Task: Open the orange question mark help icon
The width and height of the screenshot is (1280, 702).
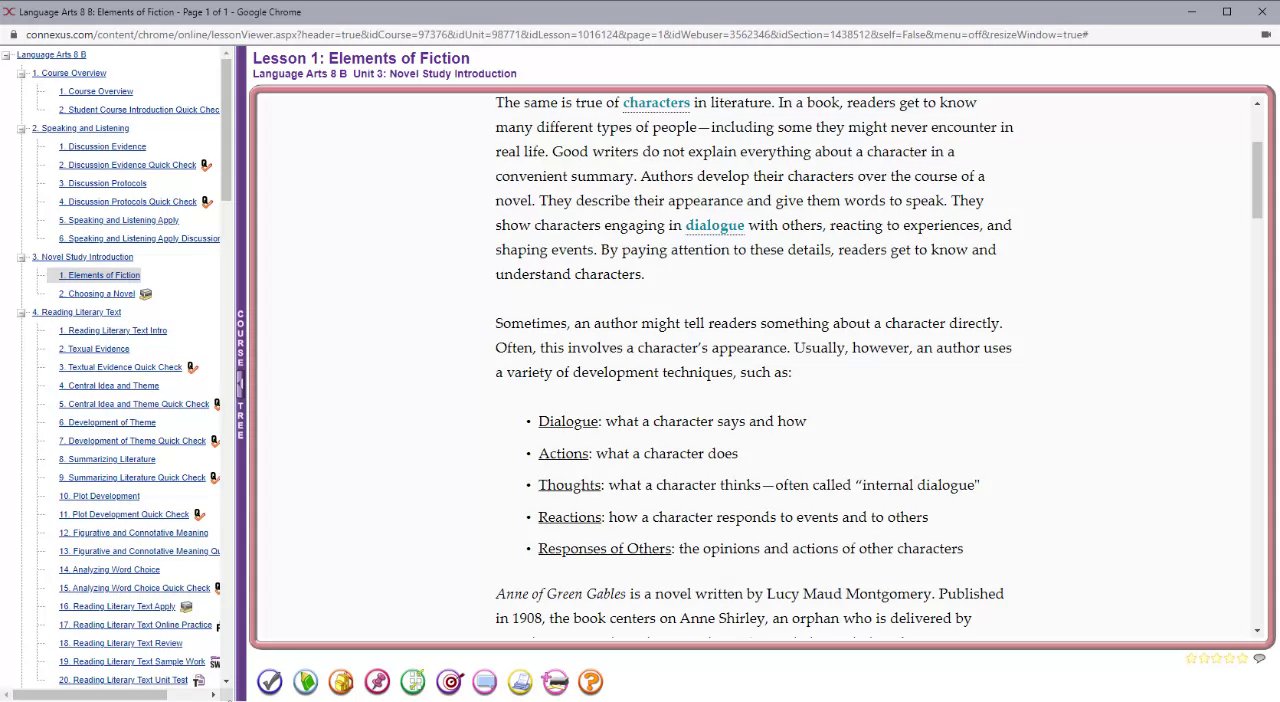Action: pyautogui.click(x=591, y=682)
